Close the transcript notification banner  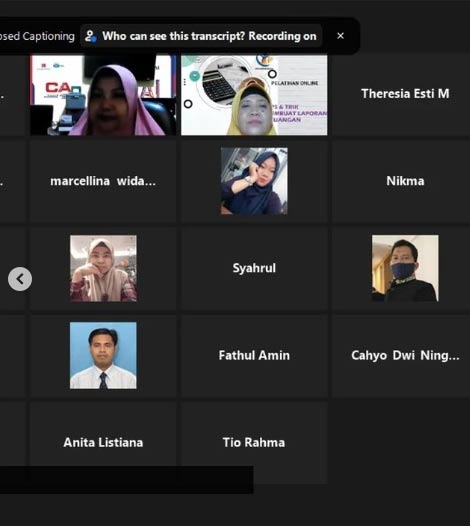pyautogui.click(x=340, y=36)
